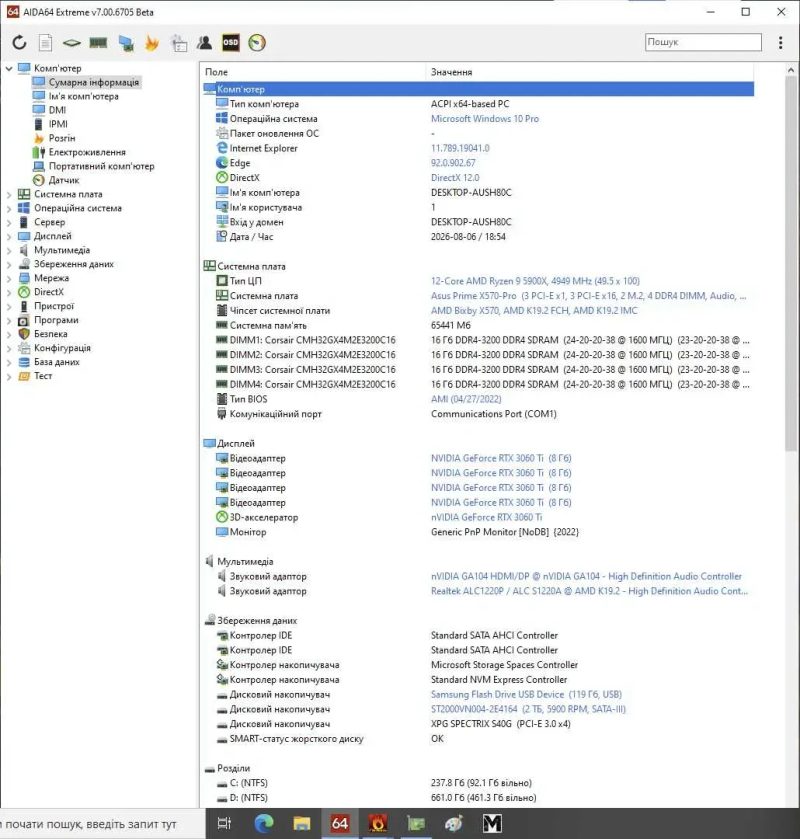The image size is (800, 839).
Task: Expand the Сервер tree node
Action: pyautogui.click(x=9, y=223)
